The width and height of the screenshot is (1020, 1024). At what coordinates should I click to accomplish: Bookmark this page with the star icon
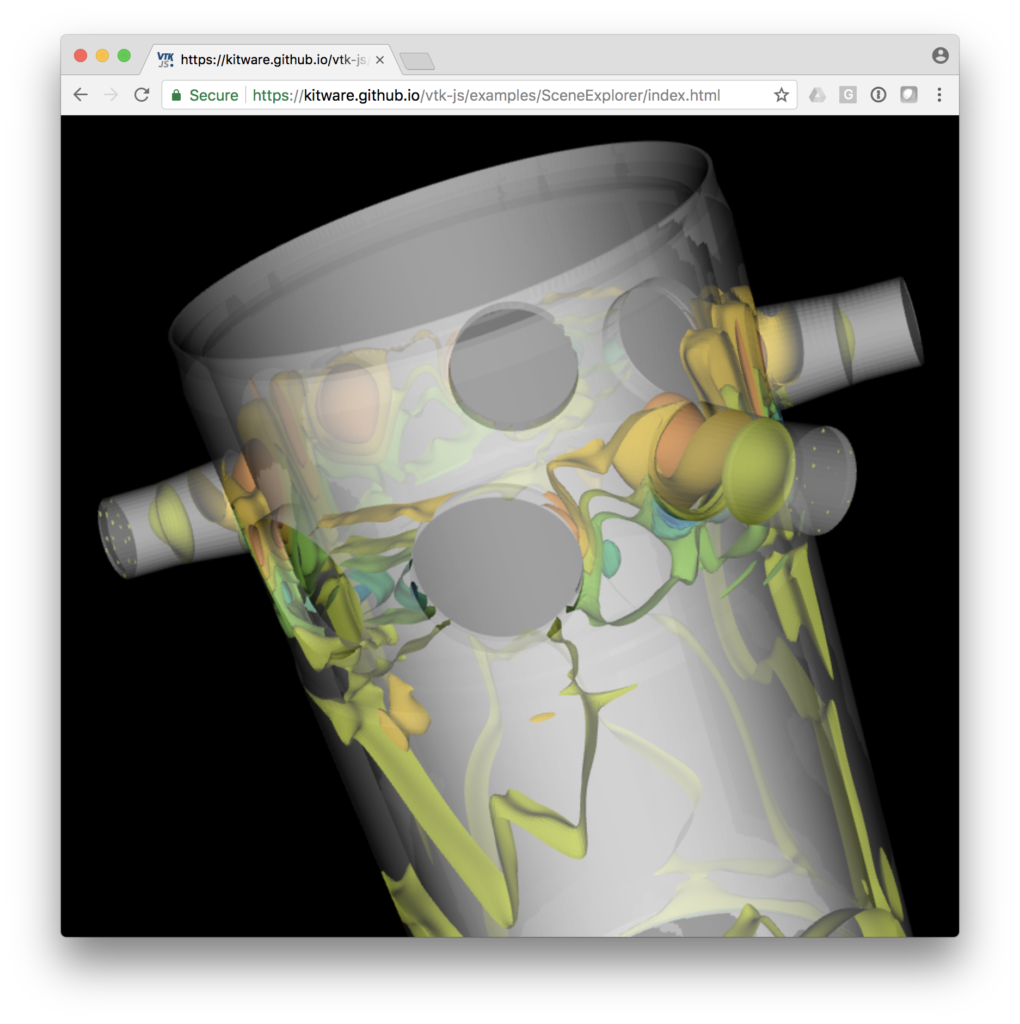point(781,95)
